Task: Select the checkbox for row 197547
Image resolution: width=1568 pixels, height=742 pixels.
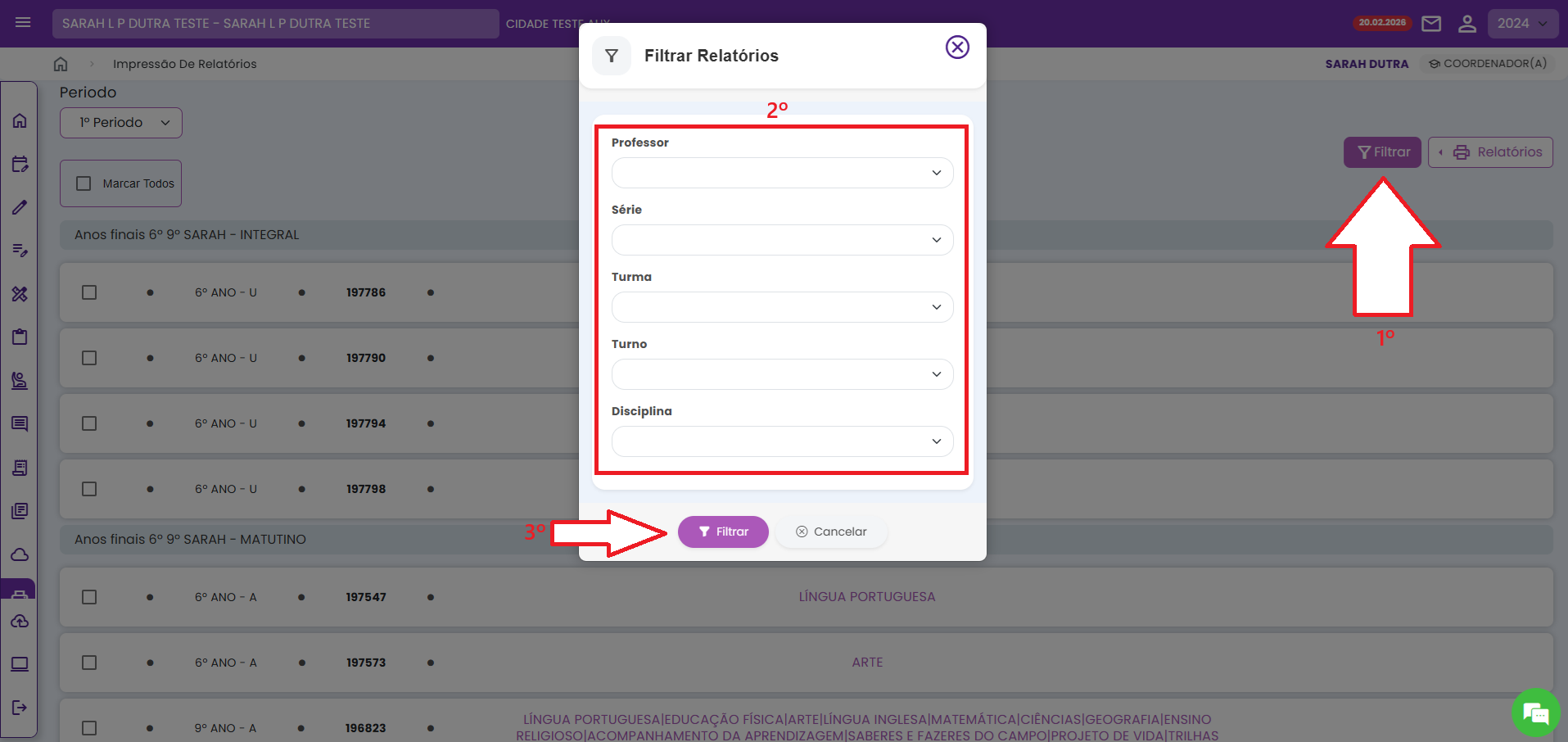Action: click(x=89, y=597)
